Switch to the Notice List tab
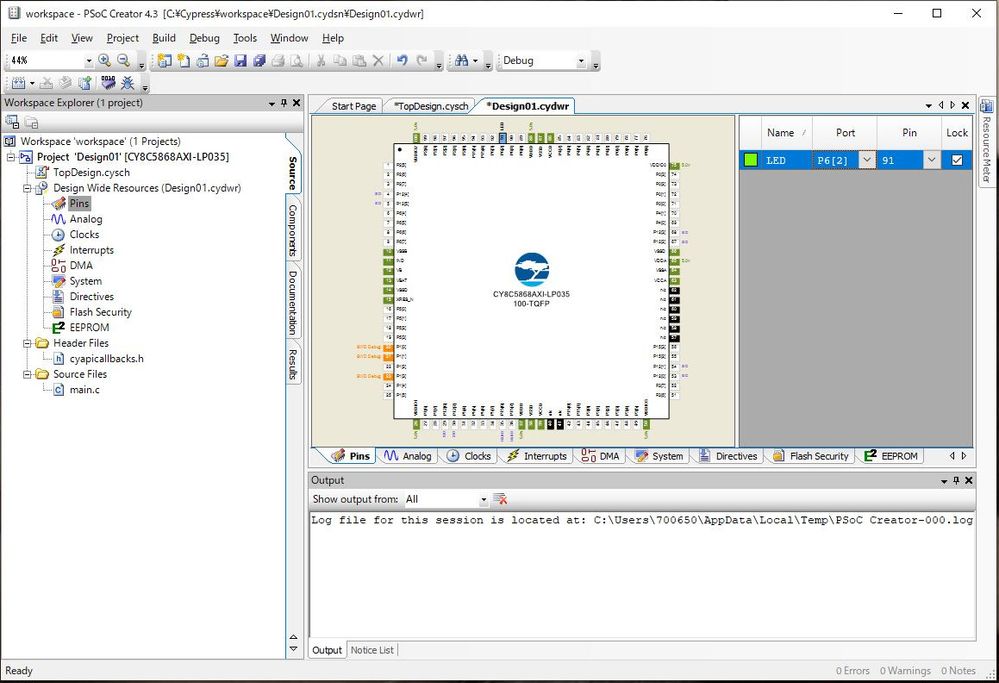Viewport: 999px width, 683px height. coord(372,650)
